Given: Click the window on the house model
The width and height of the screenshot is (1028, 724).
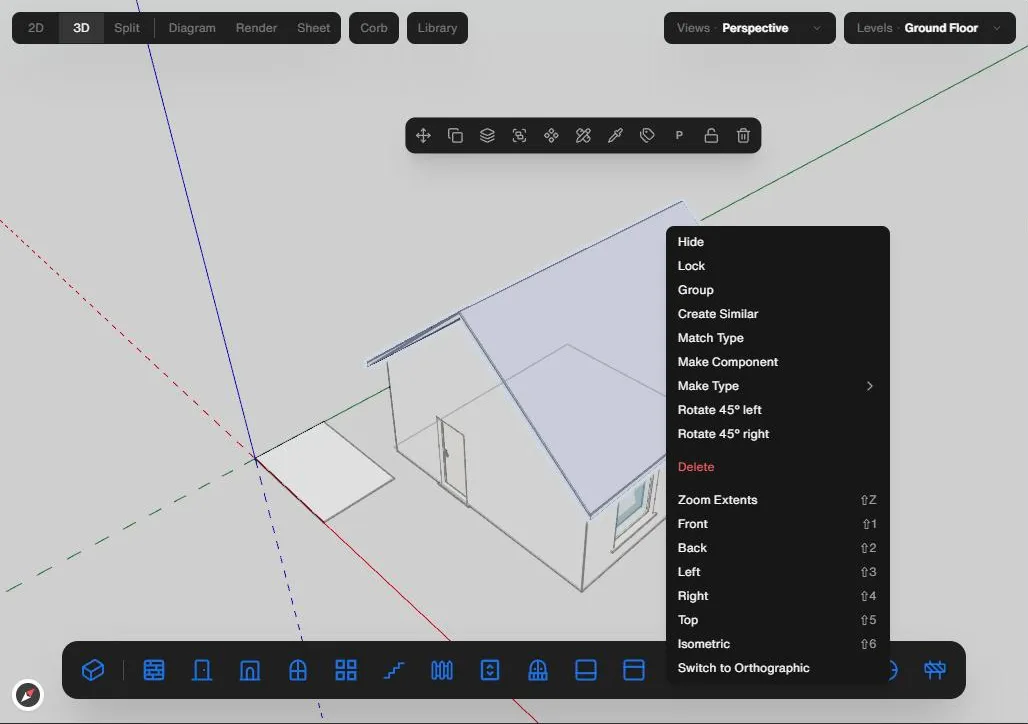Looking at the screenshot, I should [x=632, y=510].
